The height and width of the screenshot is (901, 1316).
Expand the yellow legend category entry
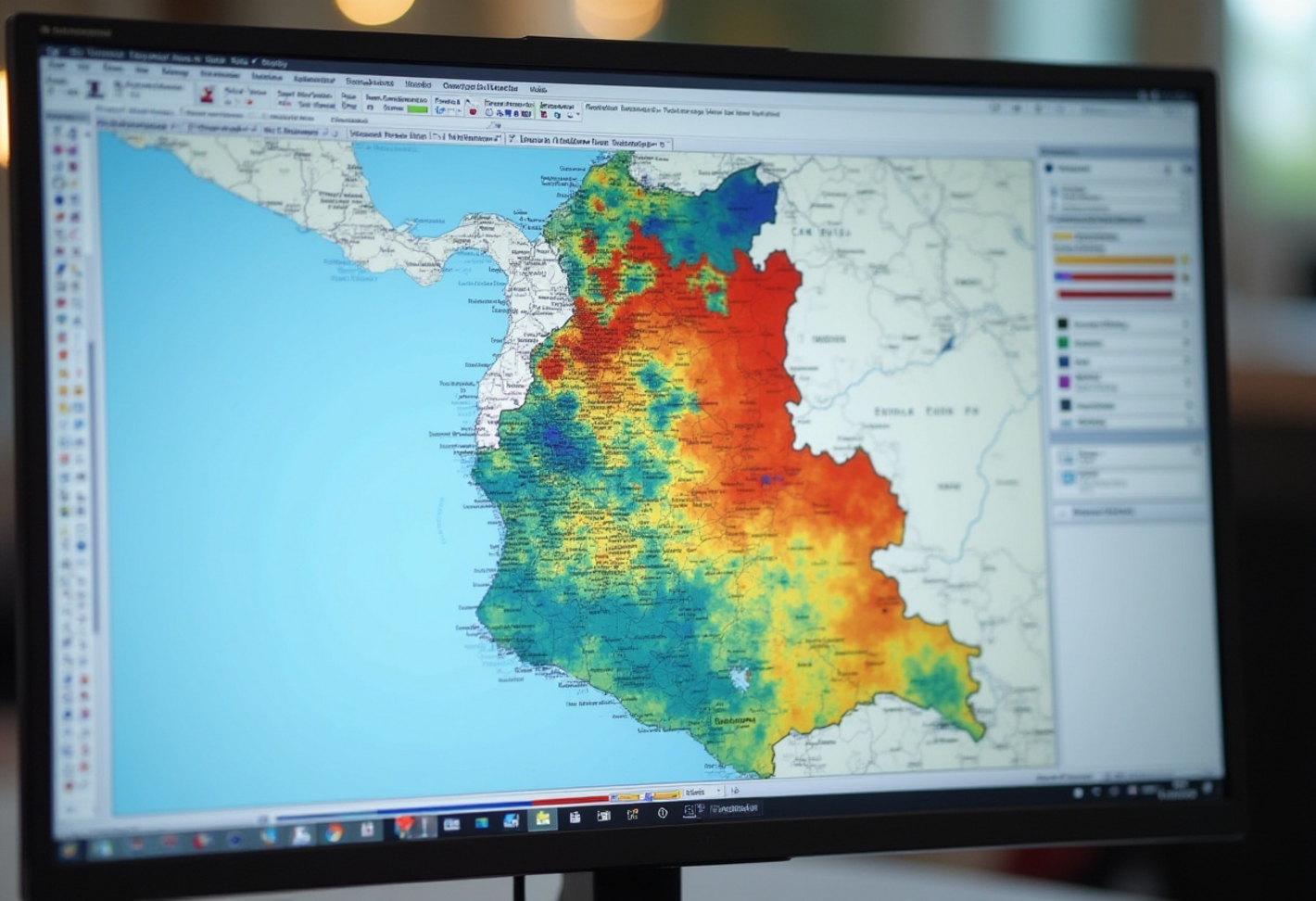pyautogui.click(x=1066, y=235)
